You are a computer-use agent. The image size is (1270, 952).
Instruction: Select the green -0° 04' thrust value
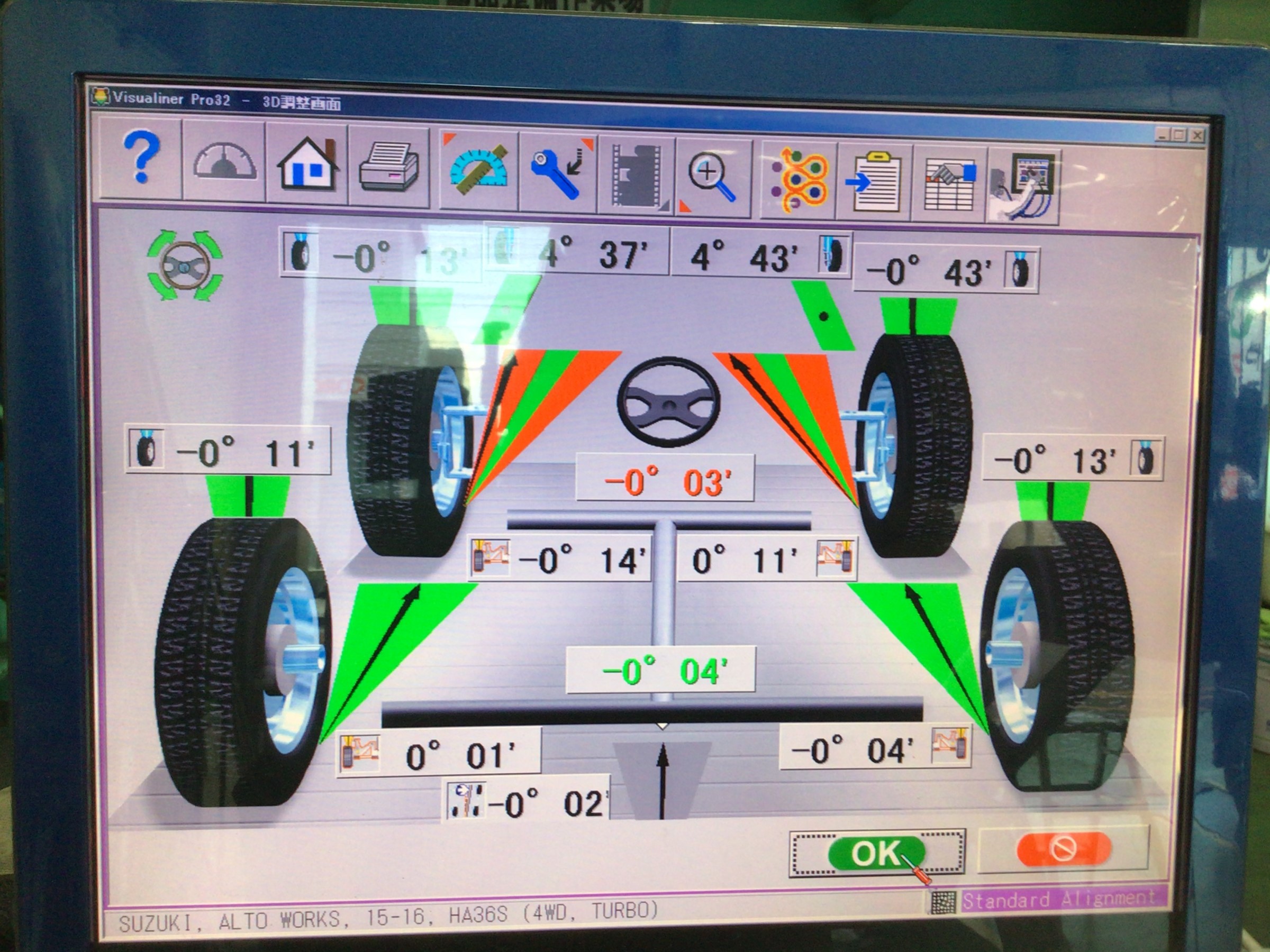pos(660,669)
